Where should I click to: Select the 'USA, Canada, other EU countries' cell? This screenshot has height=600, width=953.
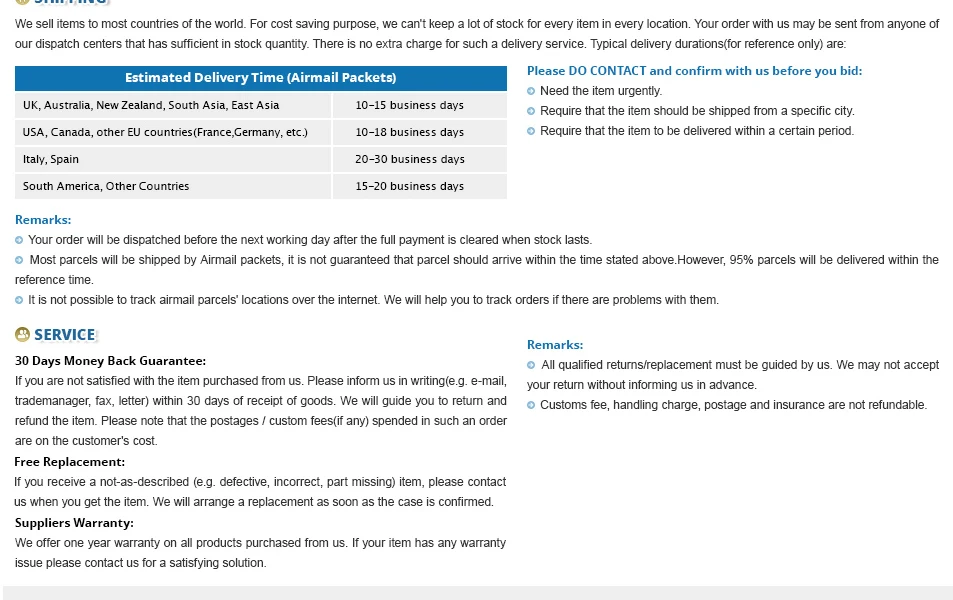173,132
